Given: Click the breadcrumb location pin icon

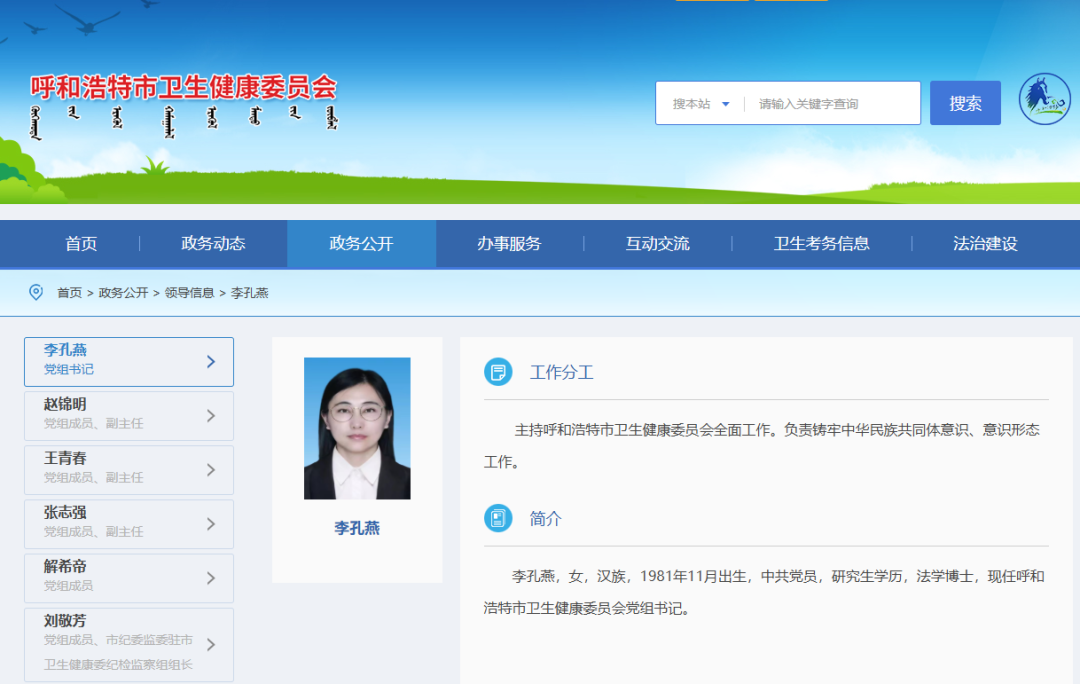Looking at the screenshot, I should pyautogui.click(x=36, y=292).
